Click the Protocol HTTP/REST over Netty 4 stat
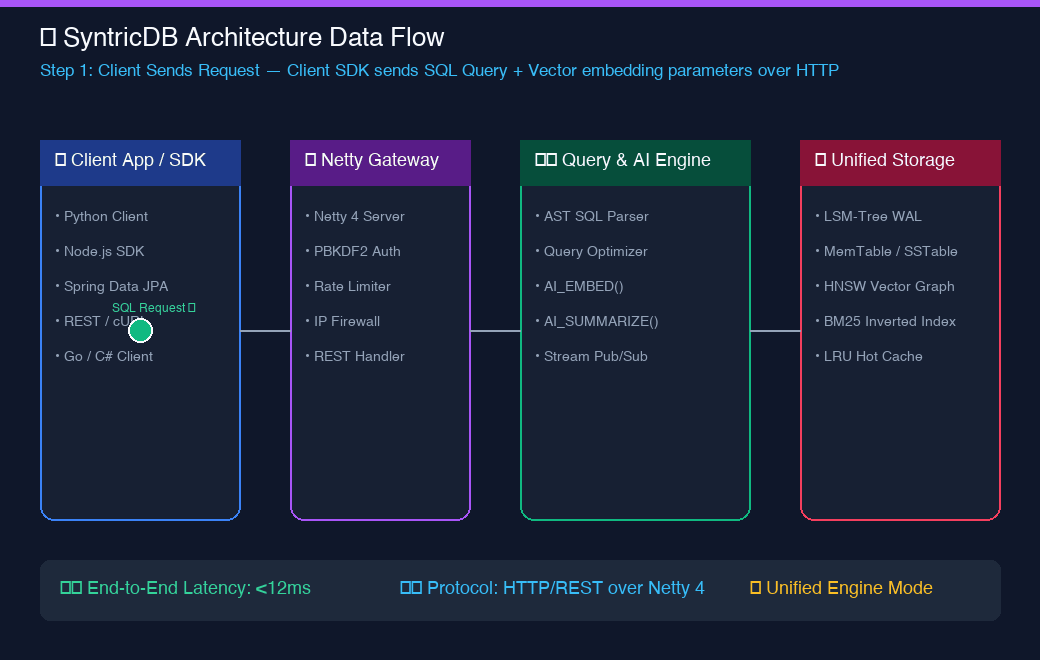The width and height of the screenshot is (1040, 660). pos(552,588)
